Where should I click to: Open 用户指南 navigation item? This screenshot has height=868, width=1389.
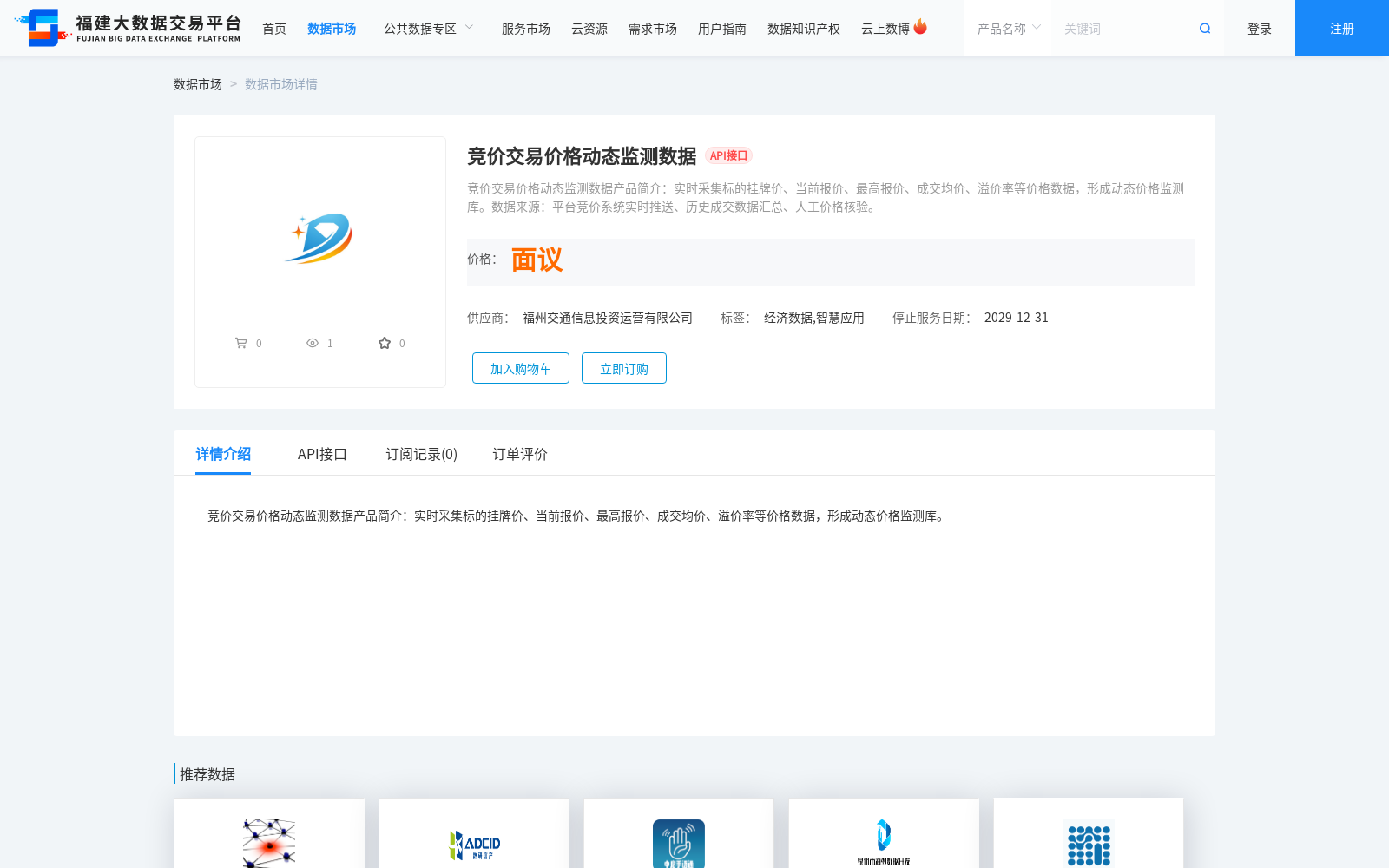click(722, 29)
